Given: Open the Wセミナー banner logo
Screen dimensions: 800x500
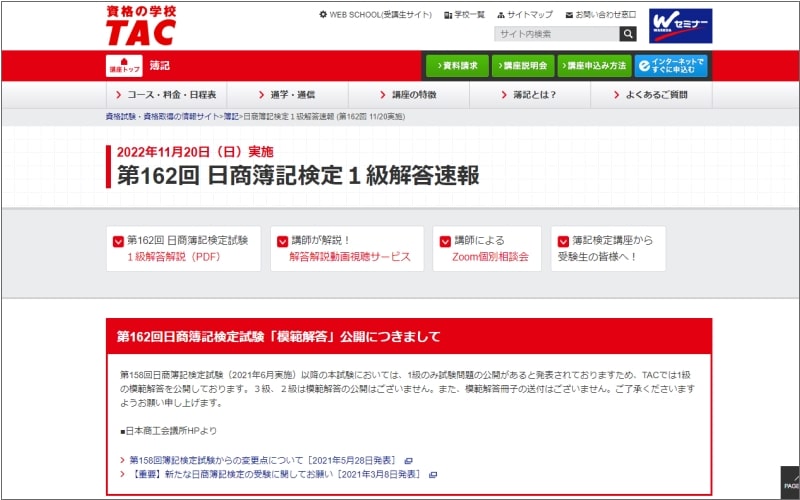Looking at the screenshot, I should [x=680, y=26].
